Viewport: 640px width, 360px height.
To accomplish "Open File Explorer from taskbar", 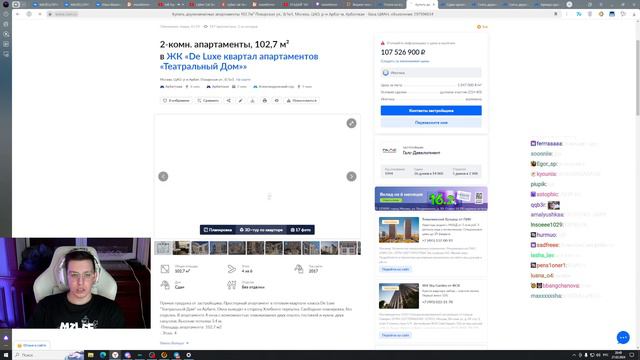I will [x=91, y=355].
